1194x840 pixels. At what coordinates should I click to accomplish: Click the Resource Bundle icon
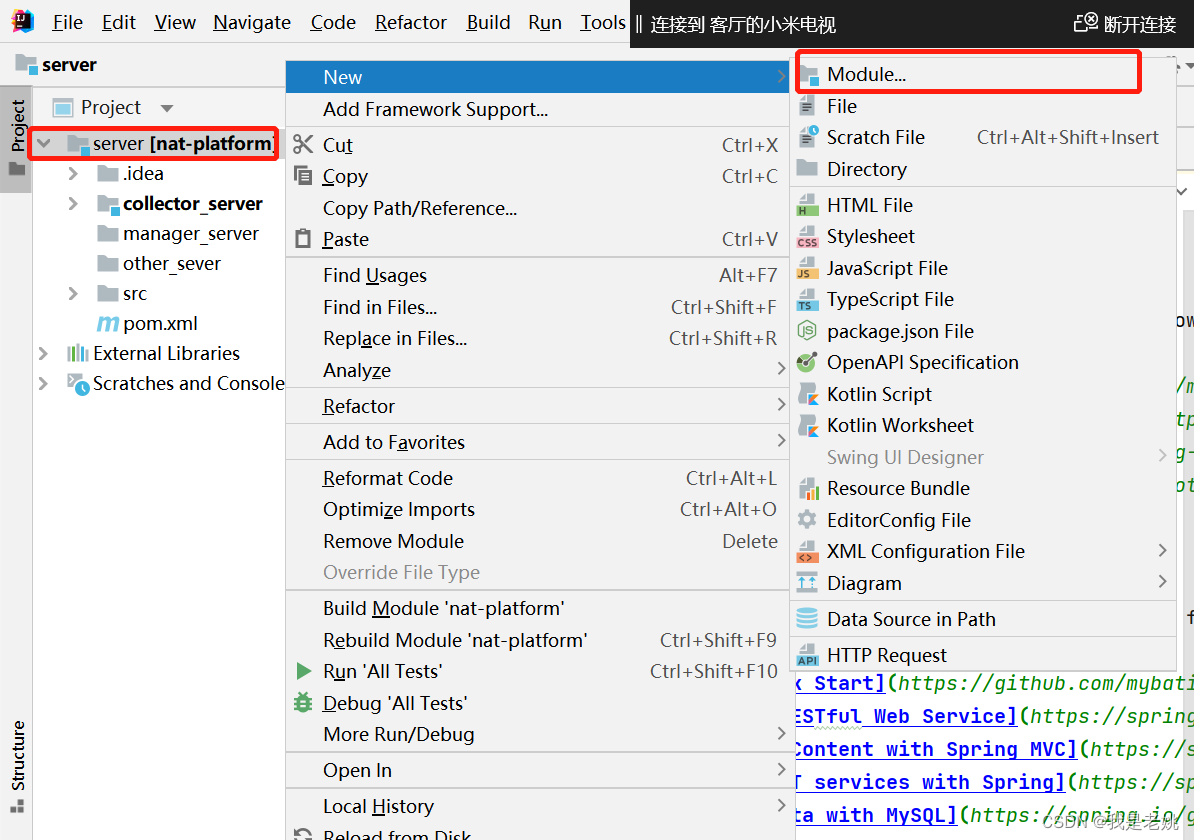click(x=807, y=488)
